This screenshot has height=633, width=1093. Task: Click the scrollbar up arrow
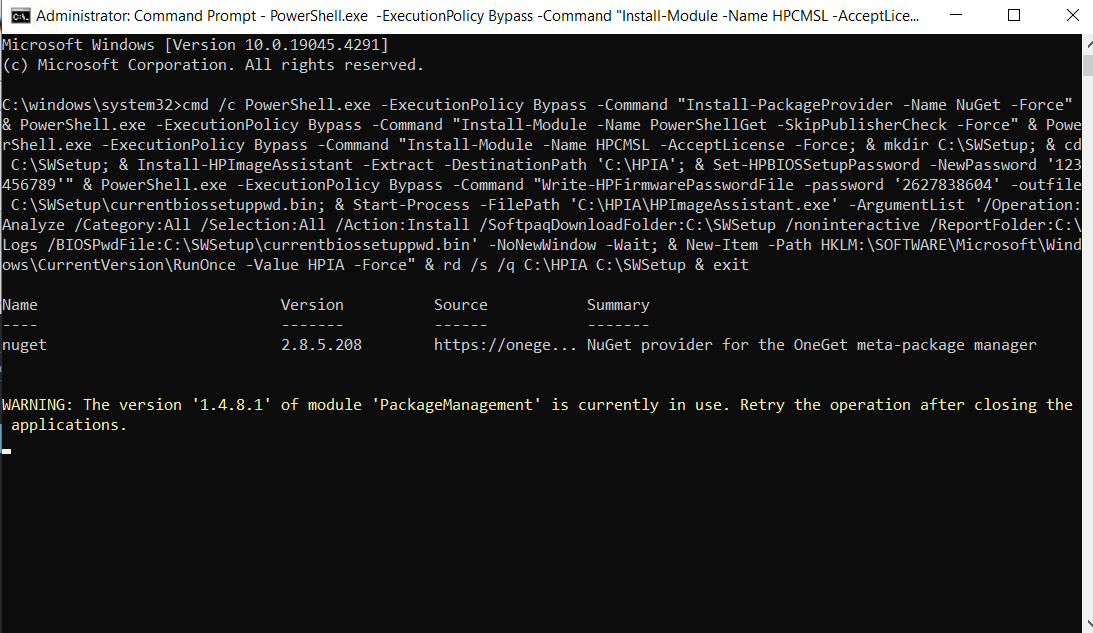(x=1087, y=43)
